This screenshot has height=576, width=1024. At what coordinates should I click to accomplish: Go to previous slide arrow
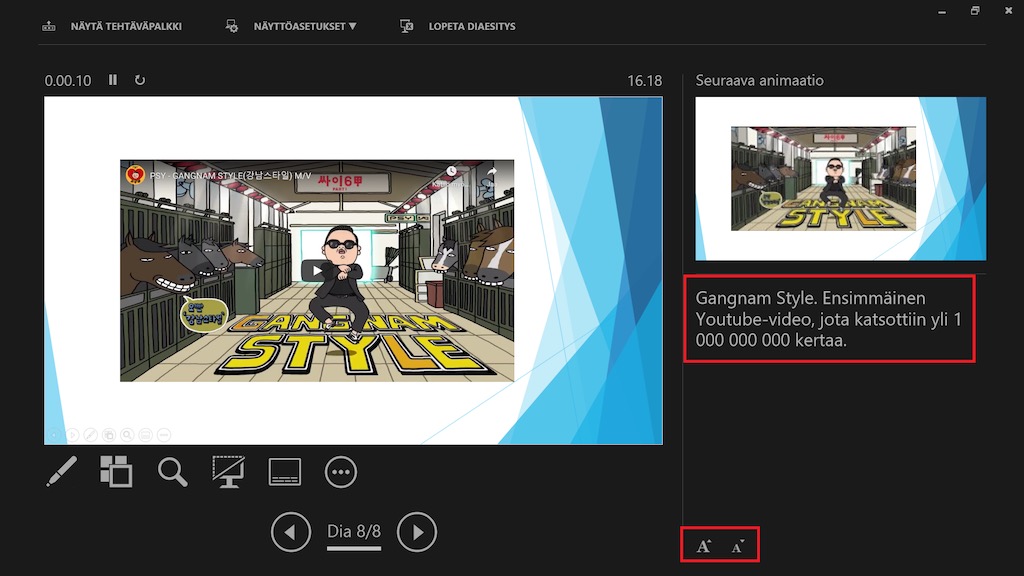click(x=291, y=532)
